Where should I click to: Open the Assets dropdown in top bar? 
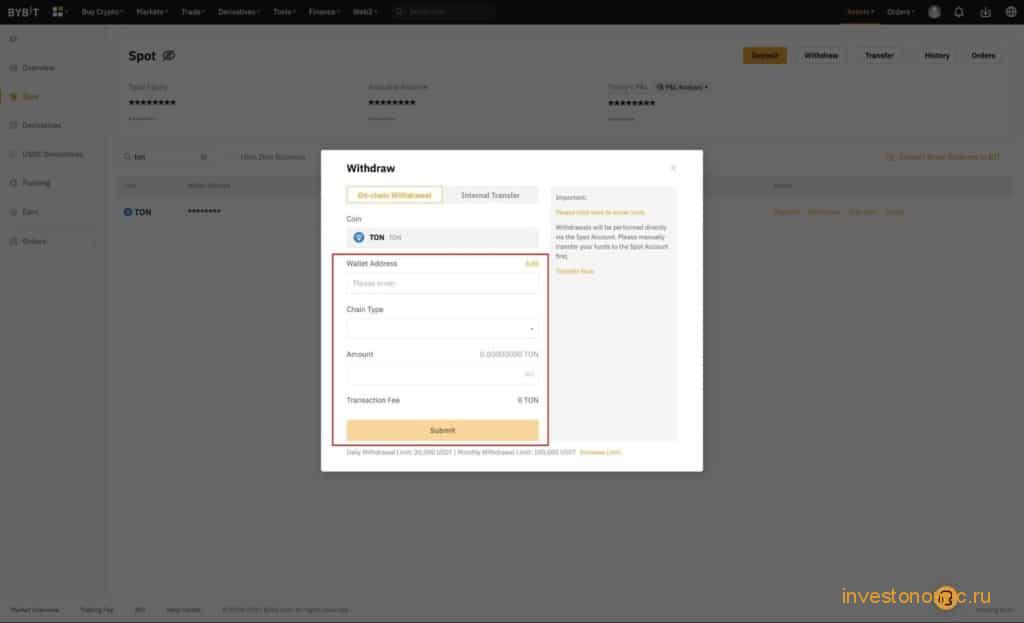coord(860,12)
